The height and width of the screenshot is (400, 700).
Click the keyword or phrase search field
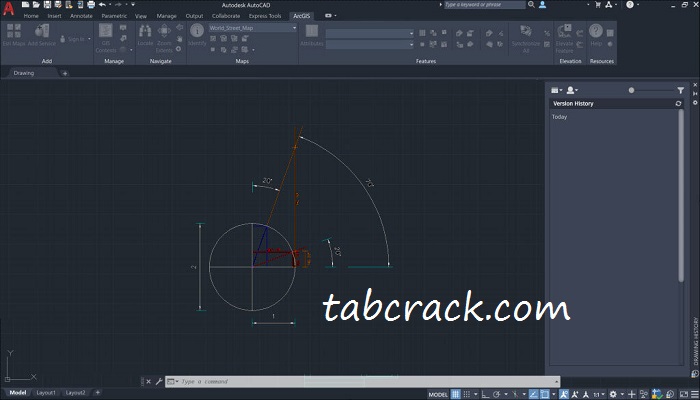[x=485, y=4]
